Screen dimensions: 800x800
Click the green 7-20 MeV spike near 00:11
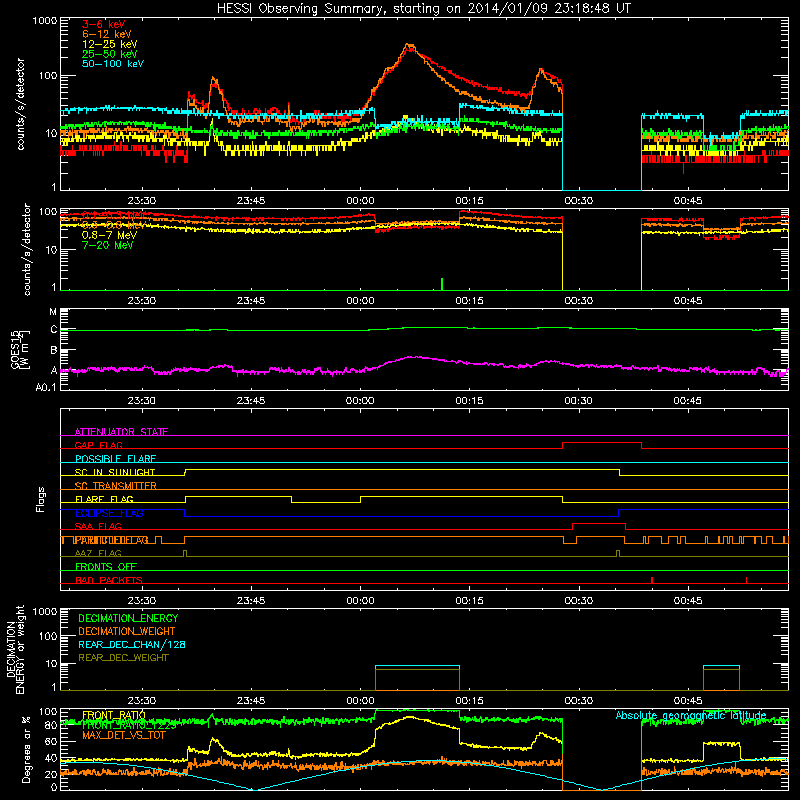click(x=442, y=284)
